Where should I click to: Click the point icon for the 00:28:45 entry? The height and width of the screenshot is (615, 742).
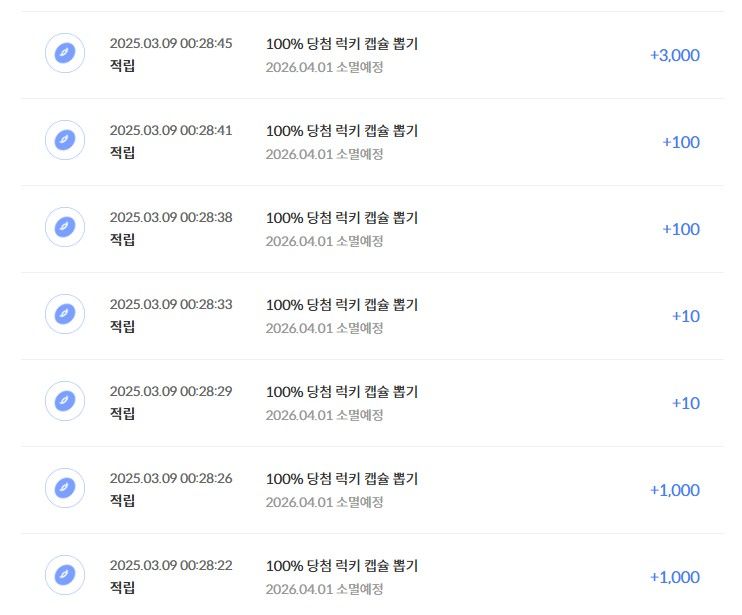(65, 53)
